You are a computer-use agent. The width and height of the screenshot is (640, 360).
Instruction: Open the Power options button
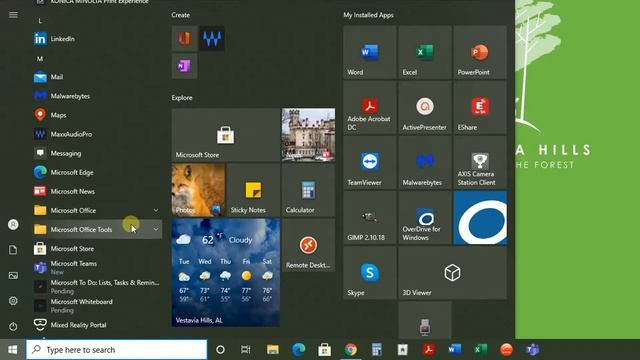tap(13, 326)
